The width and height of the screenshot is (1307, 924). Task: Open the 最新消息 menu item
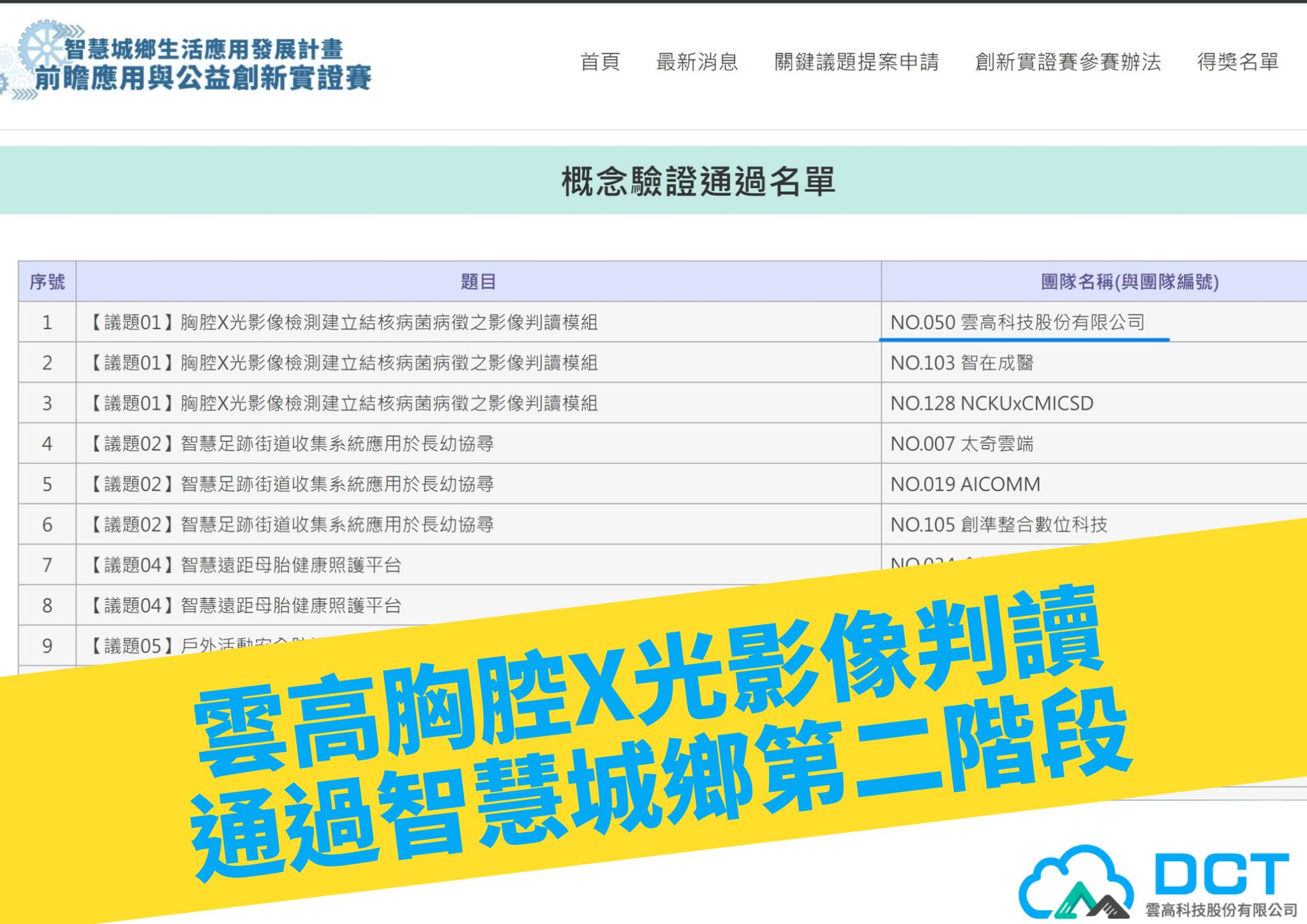pyautogui.click(x=697, y=63)
